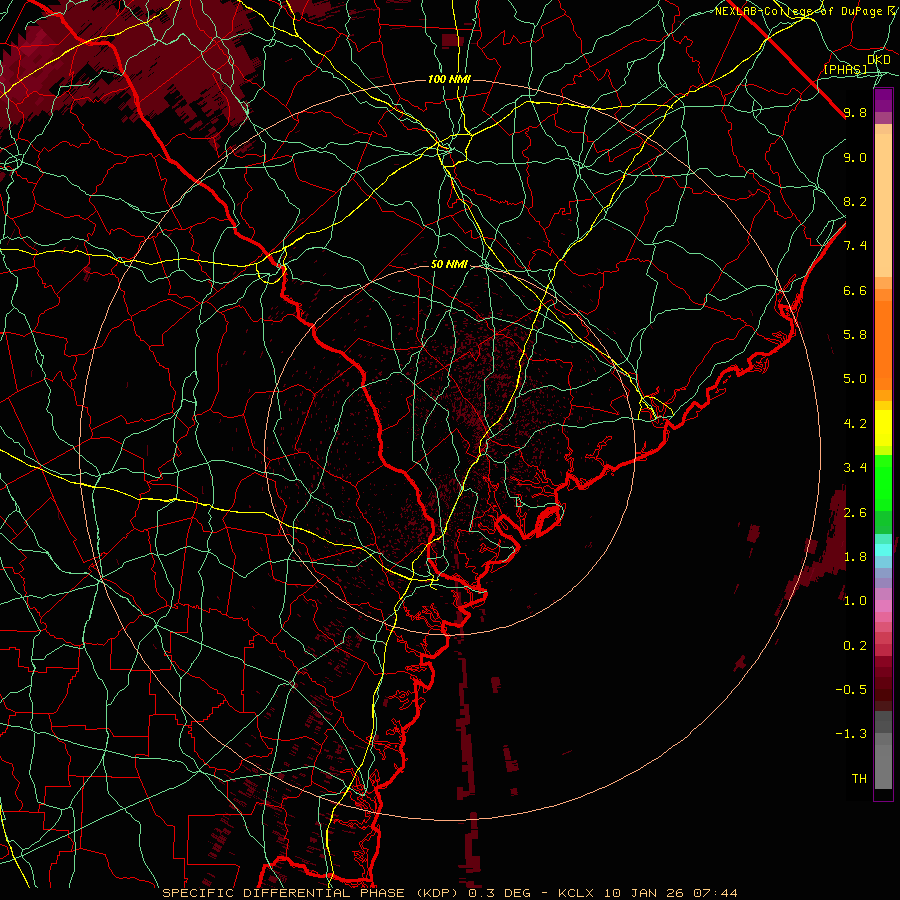Viewport: 900px width, 900px height.
Task: Click the 4.2 scale value
Action: point(855,424)
